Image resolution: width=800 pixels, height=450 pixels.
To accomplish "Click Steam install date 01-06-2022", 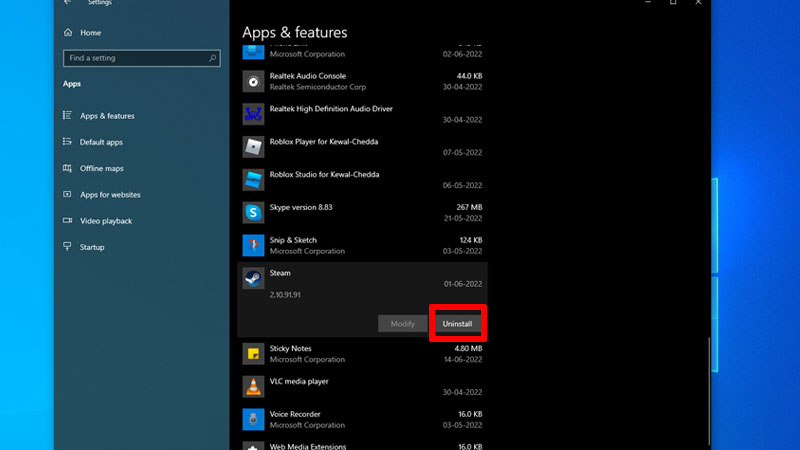I will pos(463,284).
